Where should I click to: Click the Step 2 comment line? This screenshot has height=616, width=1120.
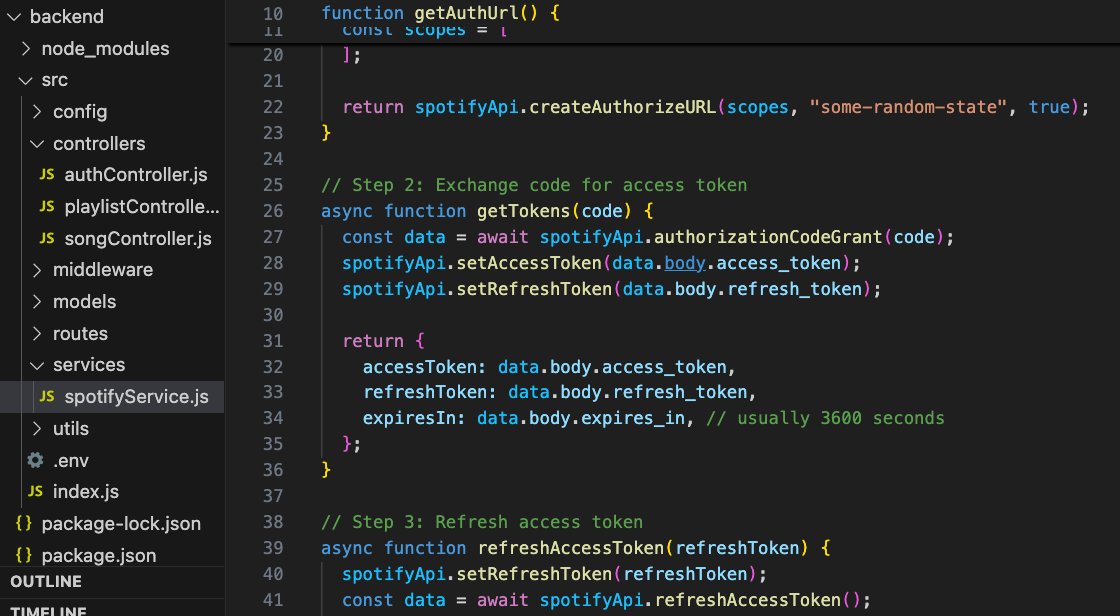coord(534,185)
